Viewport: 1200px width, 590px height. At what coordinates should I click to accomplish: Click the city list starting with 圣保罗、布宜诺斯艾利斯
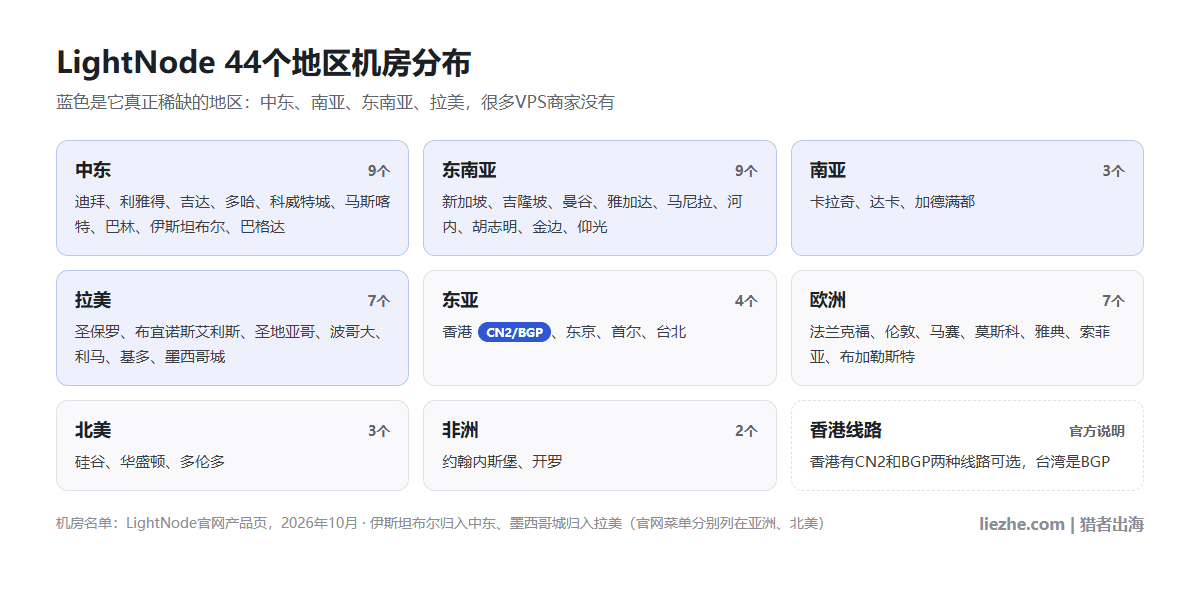click(x=228, y=344)
